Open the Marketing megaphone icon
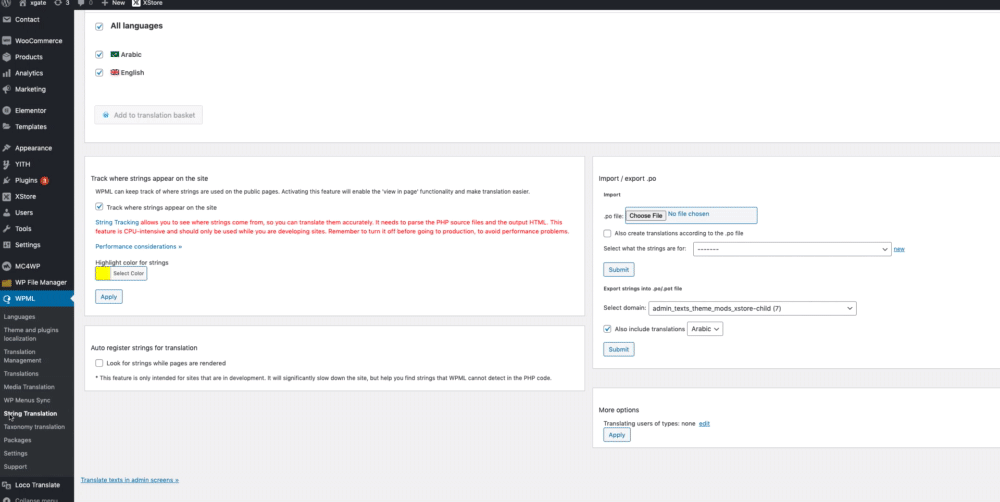The width and height of the screenshot is (1000, 502). (x=6, y=89)
